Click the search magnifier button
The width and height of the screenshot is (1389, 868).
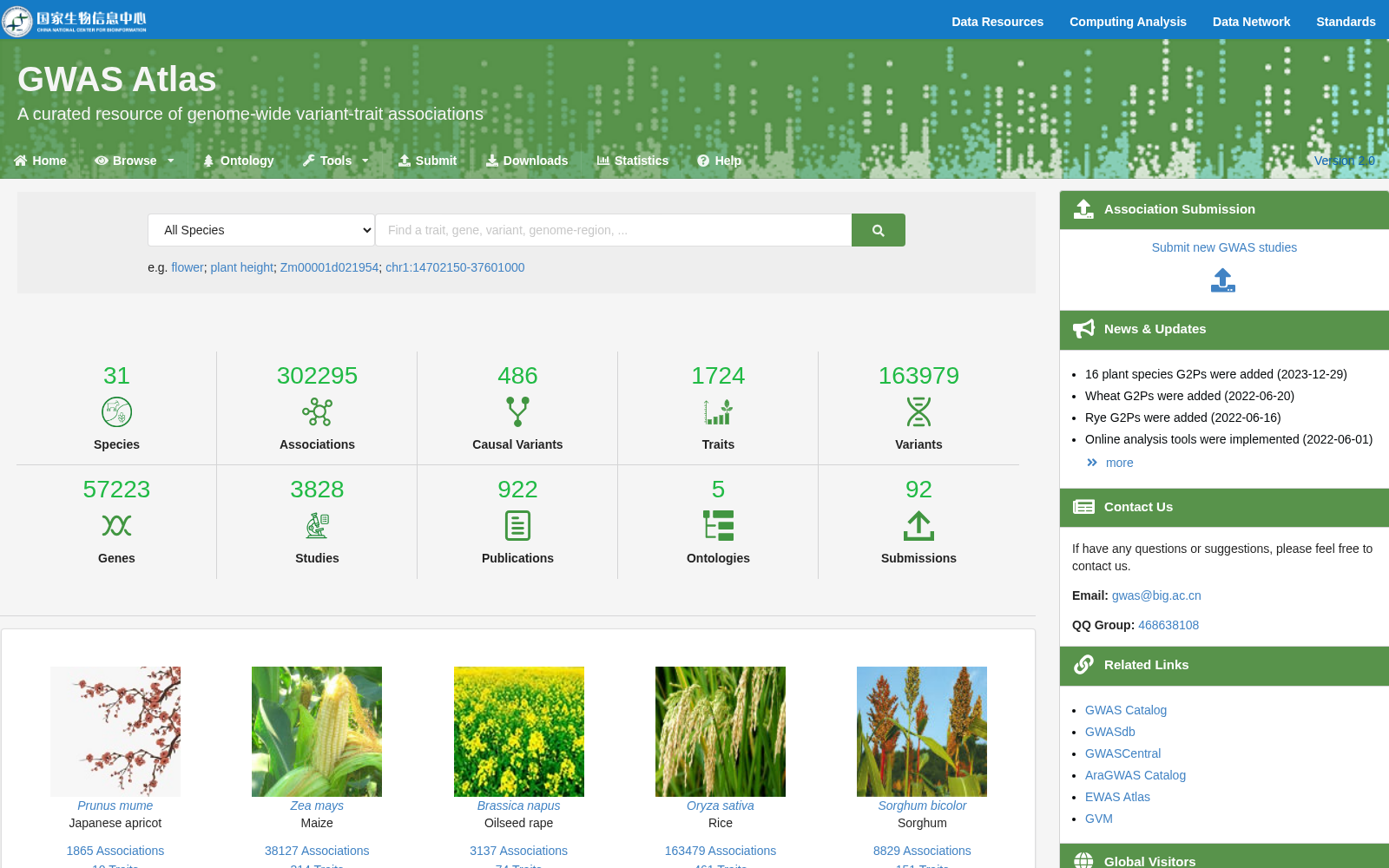coord(878,230)
